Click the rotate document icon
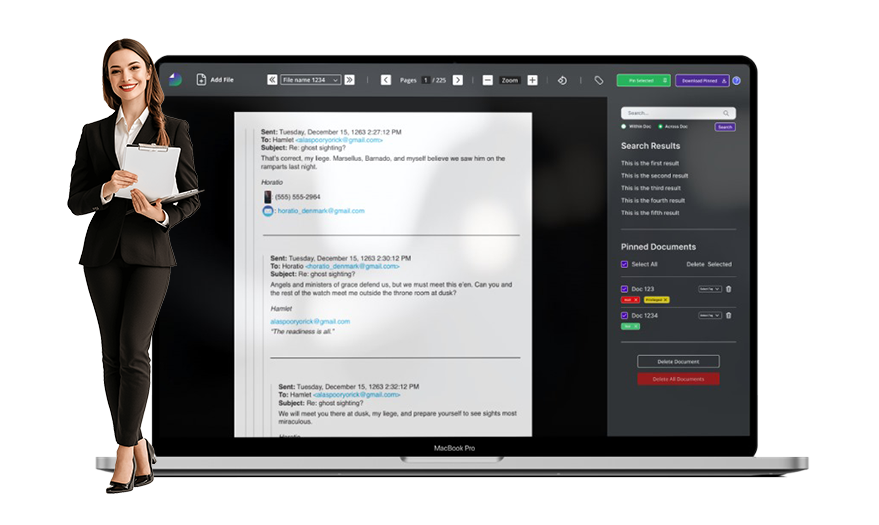The width and height of the screenshot is (879, 525). [562, 80]
